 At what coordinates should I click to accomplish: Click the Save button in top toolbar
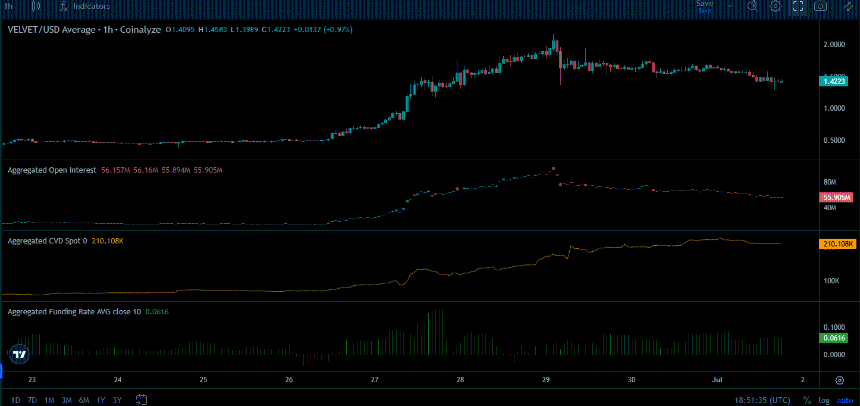tap(705, 5)
